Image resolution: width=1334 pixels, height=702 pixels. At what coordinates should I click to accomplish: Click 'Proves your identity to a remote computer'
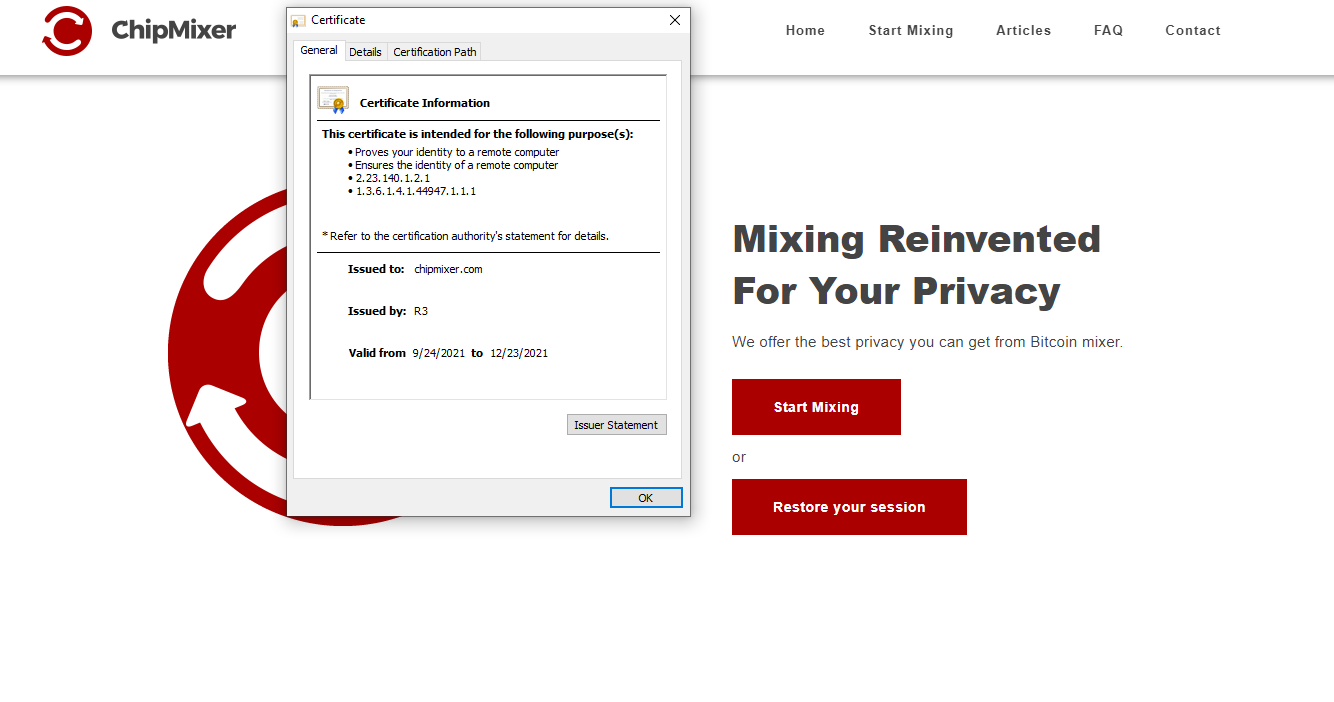457,152
